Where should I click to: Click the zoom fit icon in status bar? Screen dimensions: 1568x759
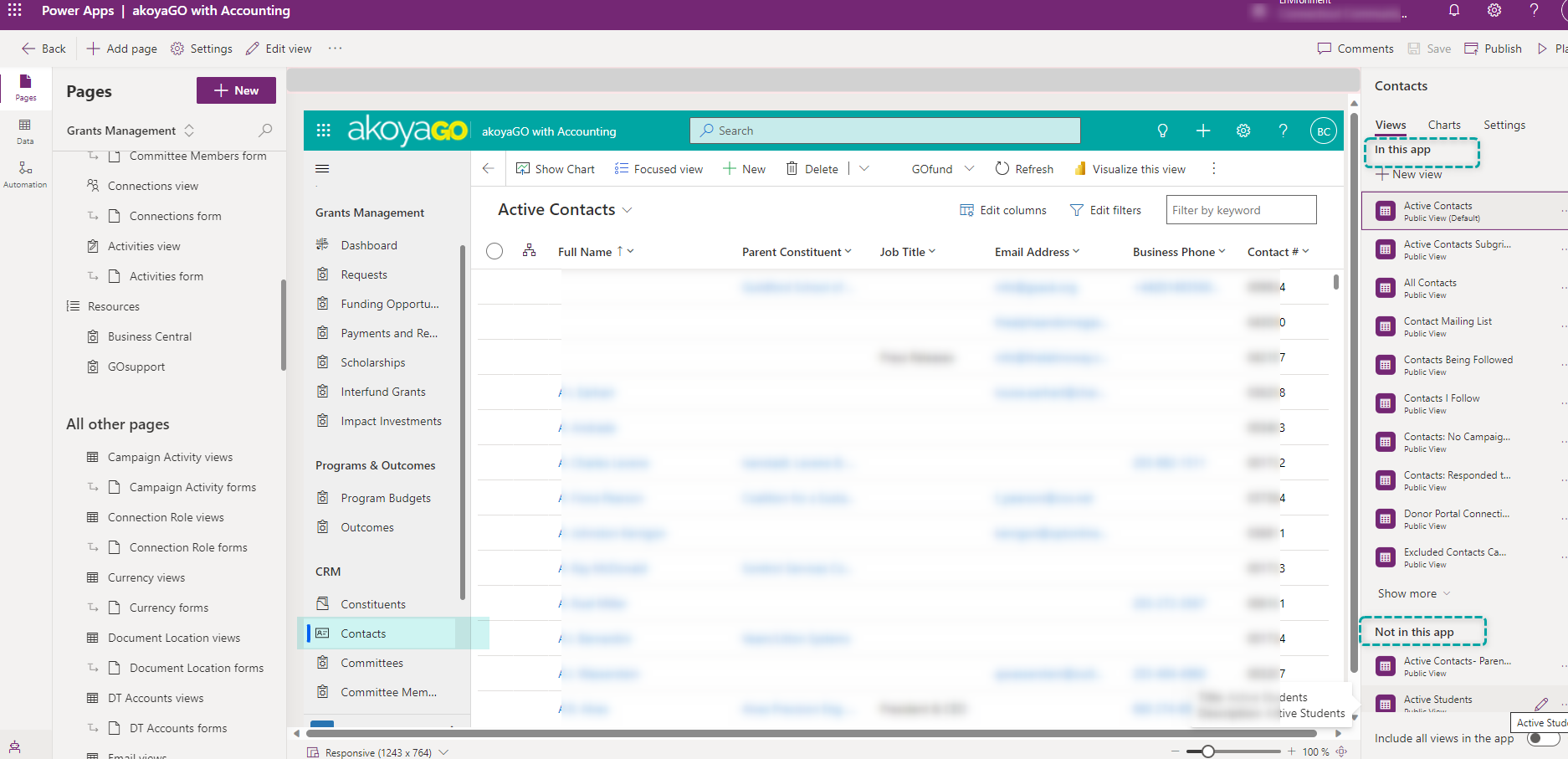point(1341,751)
